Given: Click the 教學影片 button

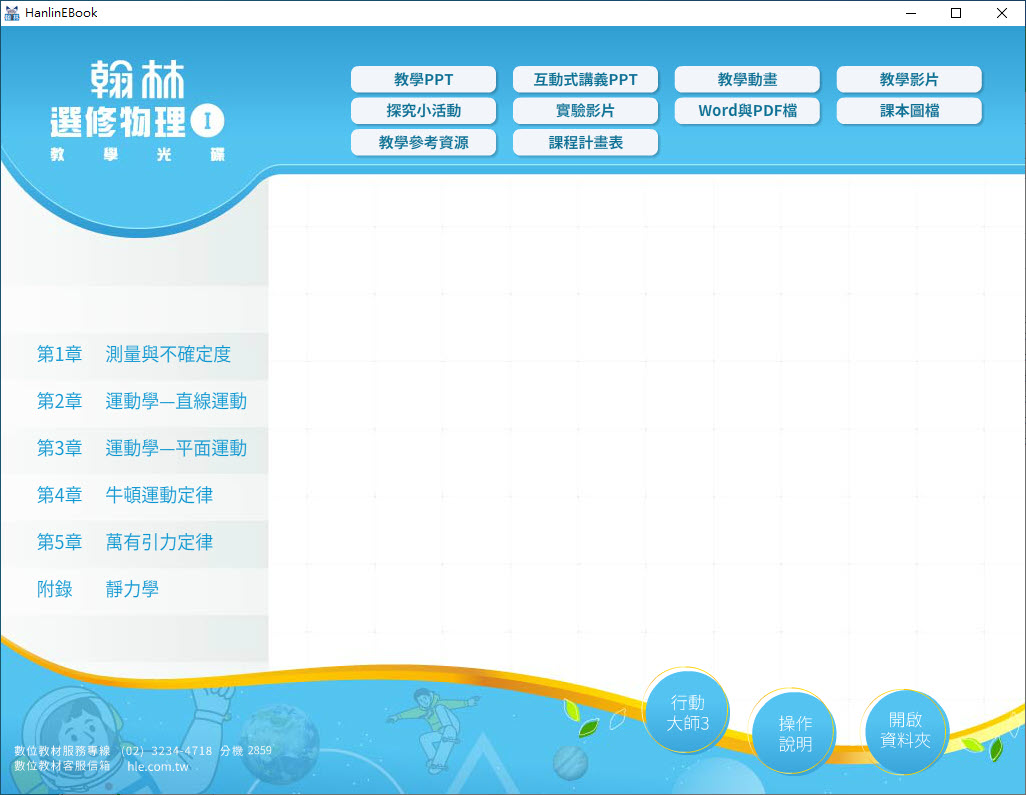Looking at the screenshot, I should pyautogui.click(x=909, y=80).
